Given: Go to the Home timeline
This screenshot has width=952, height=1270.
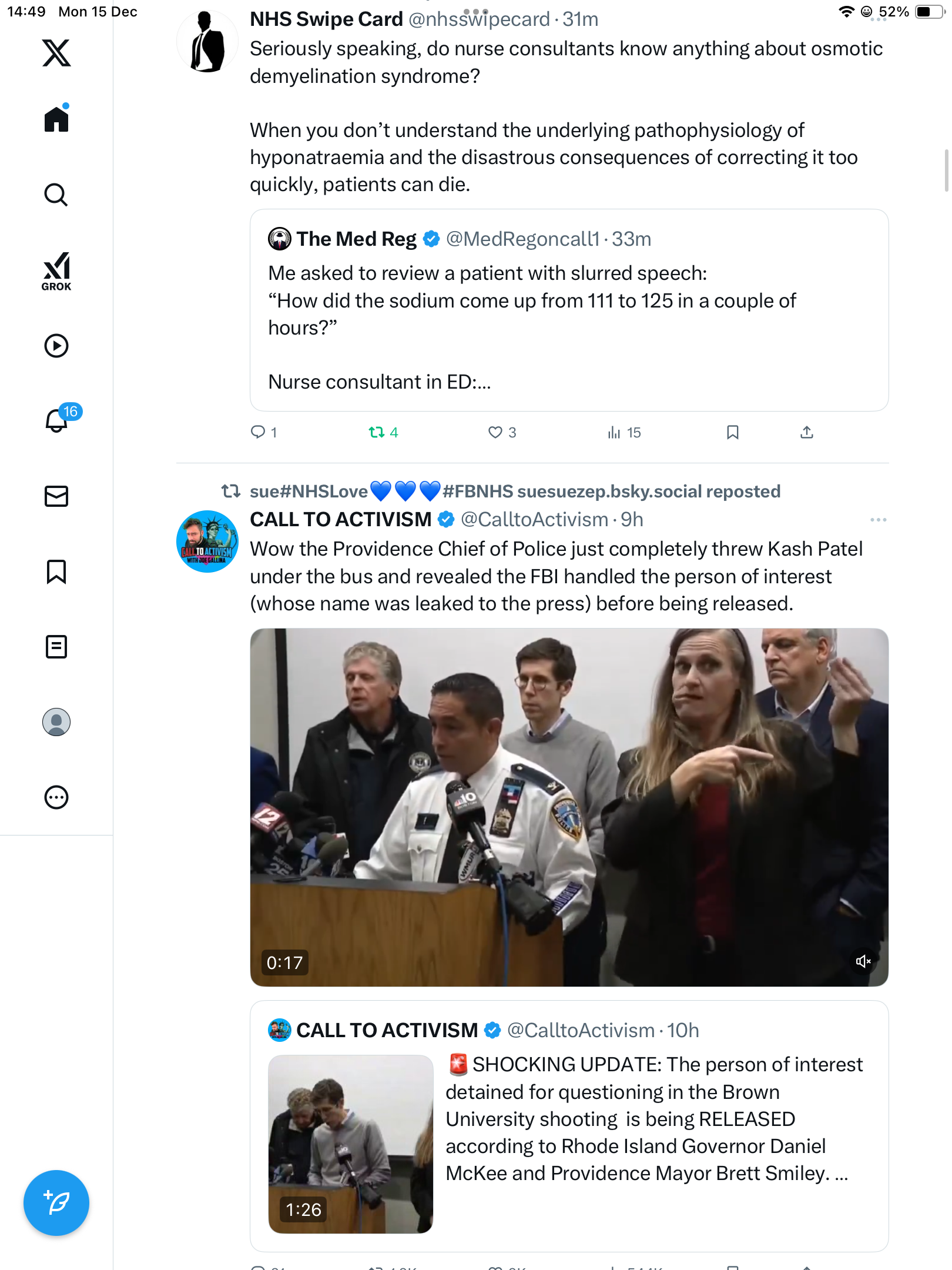Looking at the screenshot, I should click(x=56, y=119).
